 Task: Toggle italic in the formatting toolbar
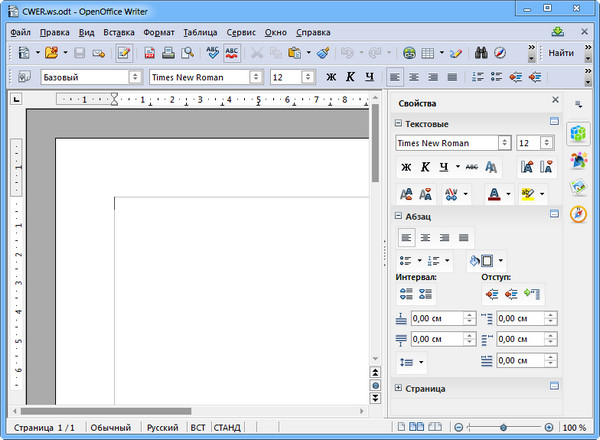pyautogui.click(x=351, y=77)
